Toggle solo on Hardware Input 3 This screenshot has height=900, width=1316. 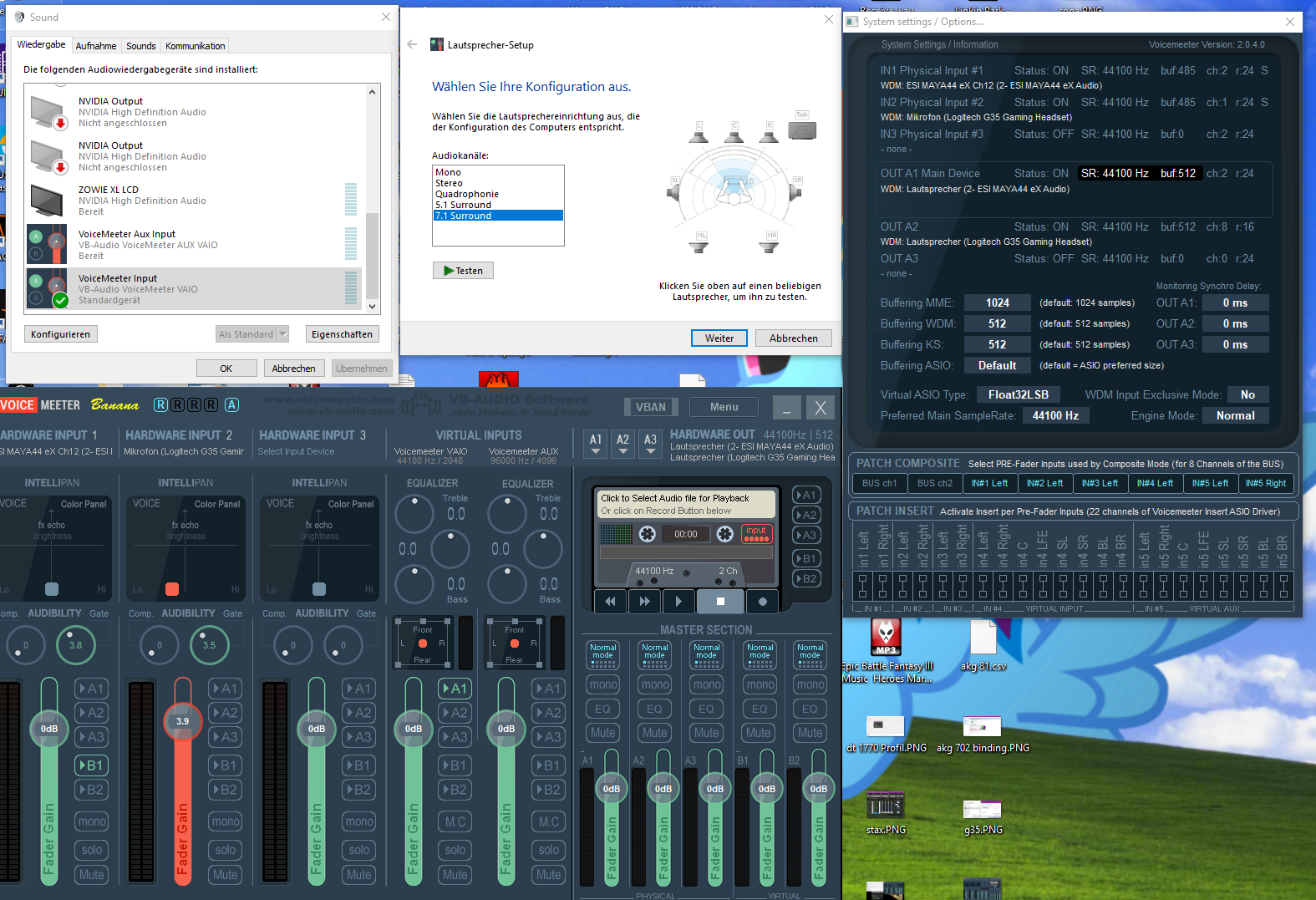click(358, 850)
